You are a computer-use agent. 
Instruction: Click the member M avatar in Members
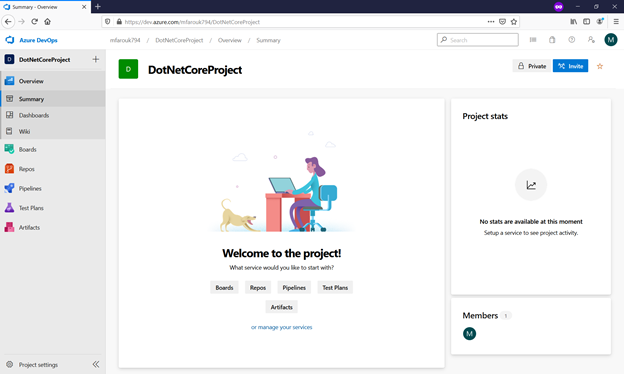tap(469, 333)
